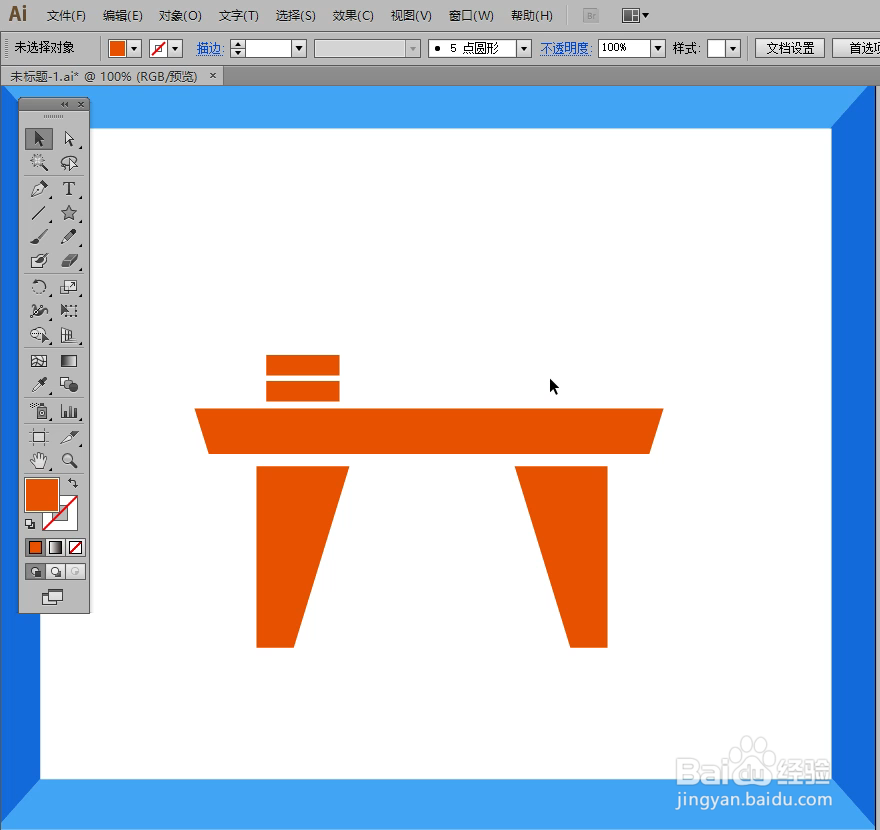
Task: Reset to default fill and stroke
Action: tap(30, 524)
